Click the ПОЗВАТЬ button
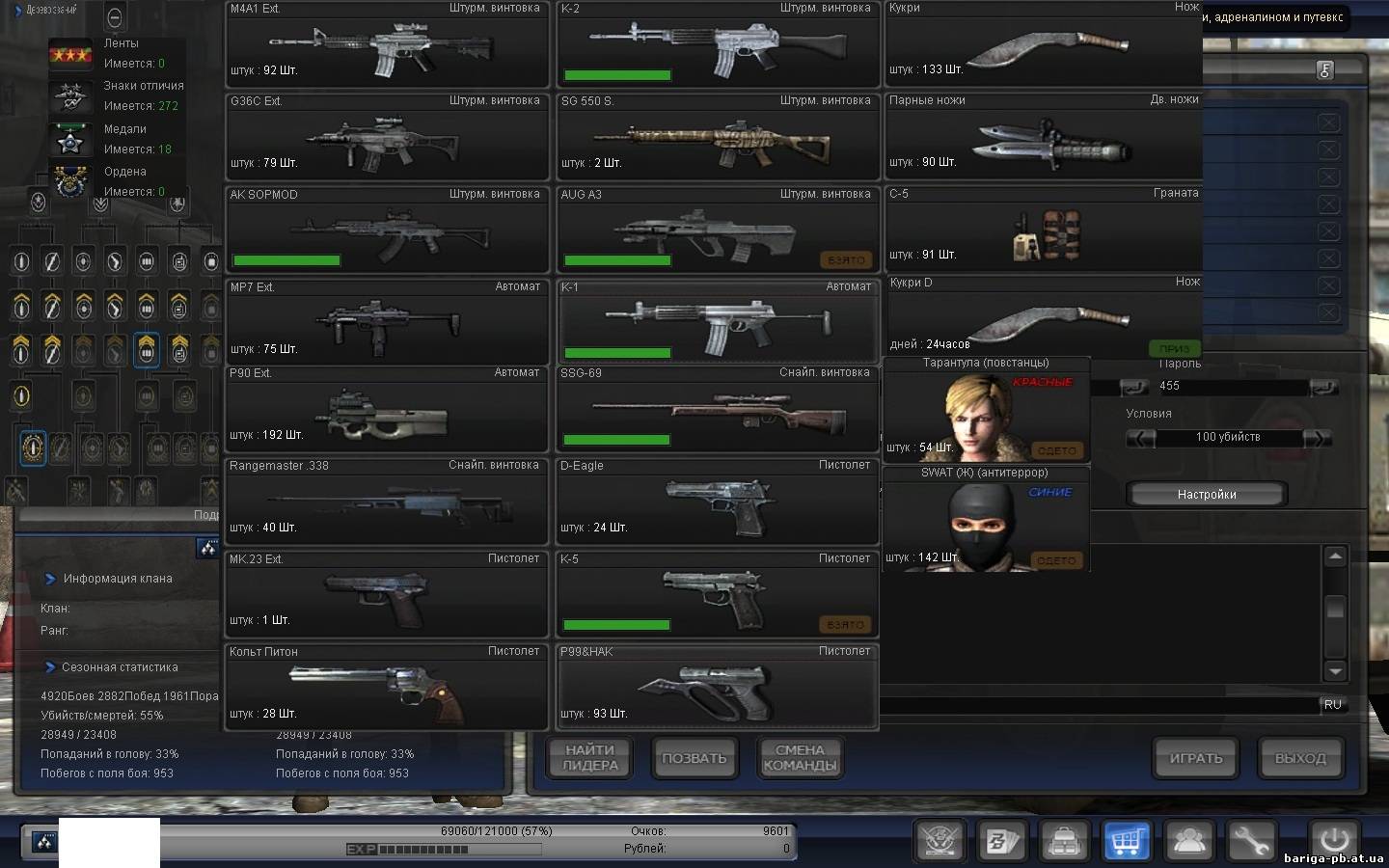 [694, 758]
